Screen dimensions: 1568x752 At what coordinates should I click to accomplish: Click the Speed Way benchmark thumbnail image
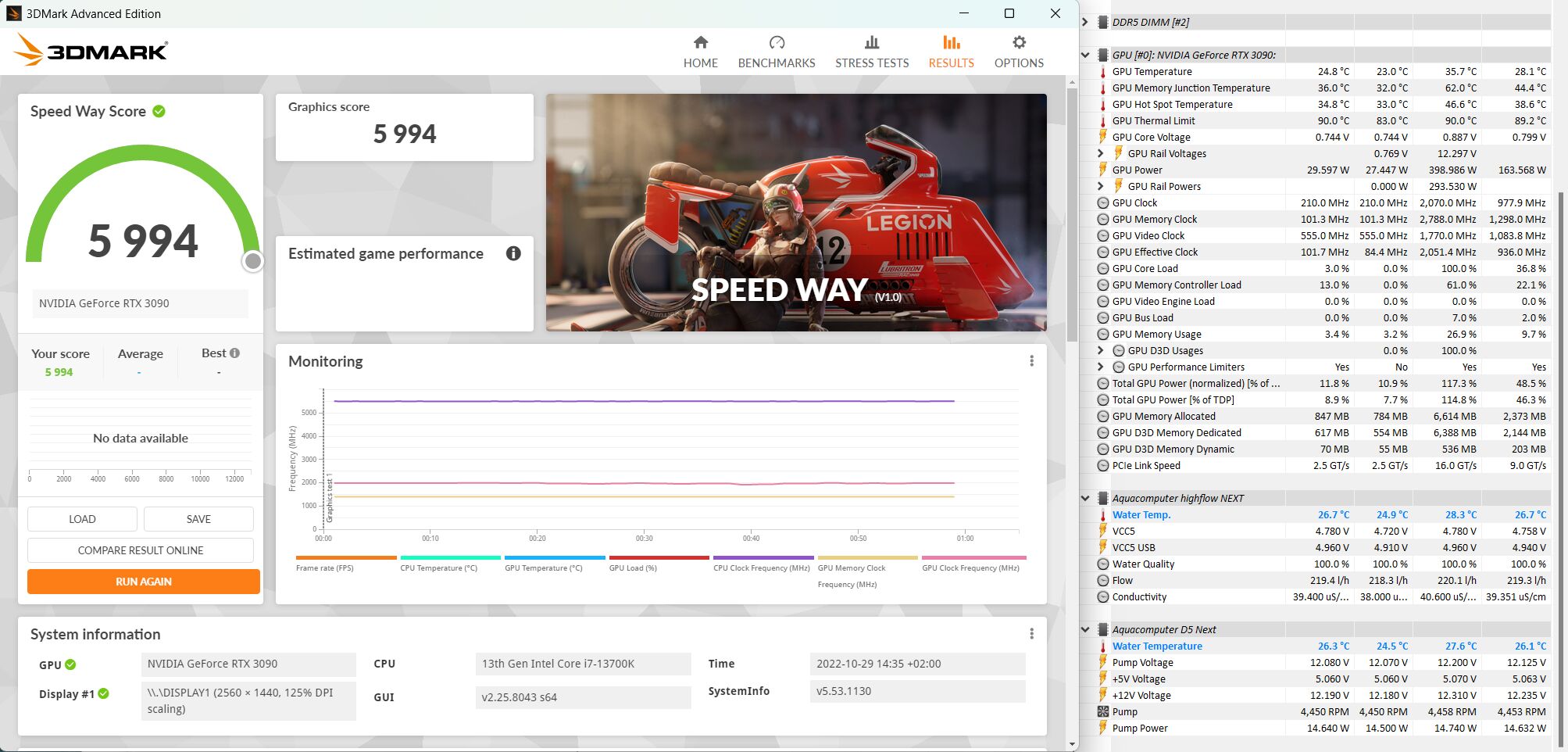796,213
